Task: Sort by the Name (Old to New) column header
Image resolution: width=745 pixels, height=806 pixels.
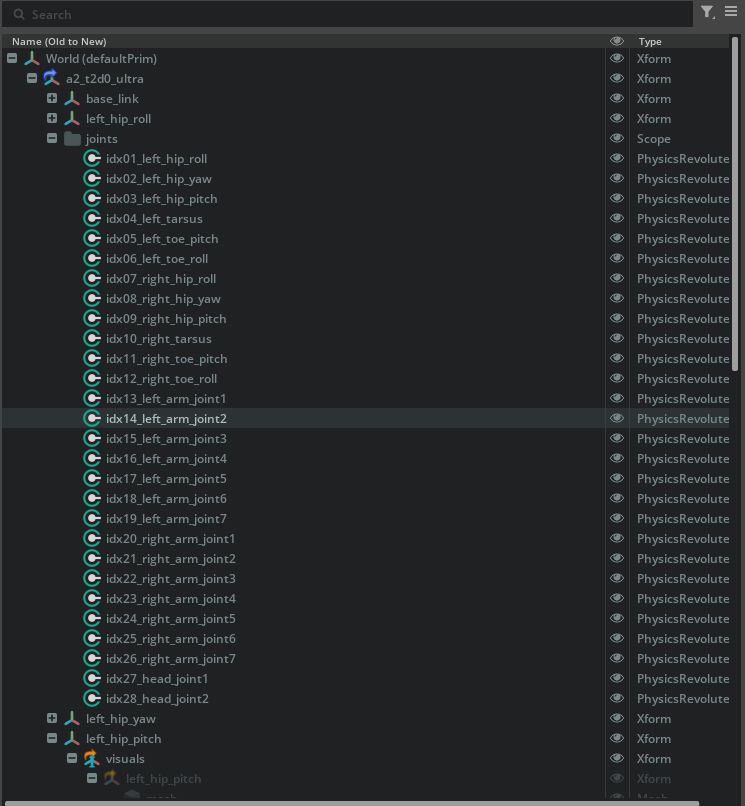Action: click(x=59, y=41)
